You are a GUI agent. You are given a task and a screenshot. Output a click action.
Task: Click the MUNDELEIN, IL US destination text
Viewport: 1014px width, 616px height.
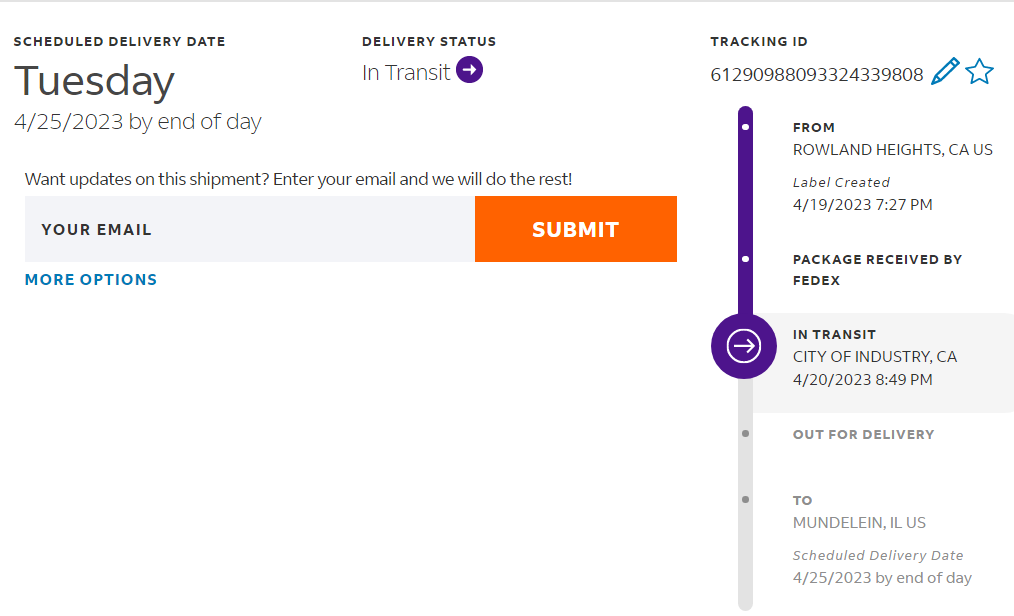coord(859,523)
